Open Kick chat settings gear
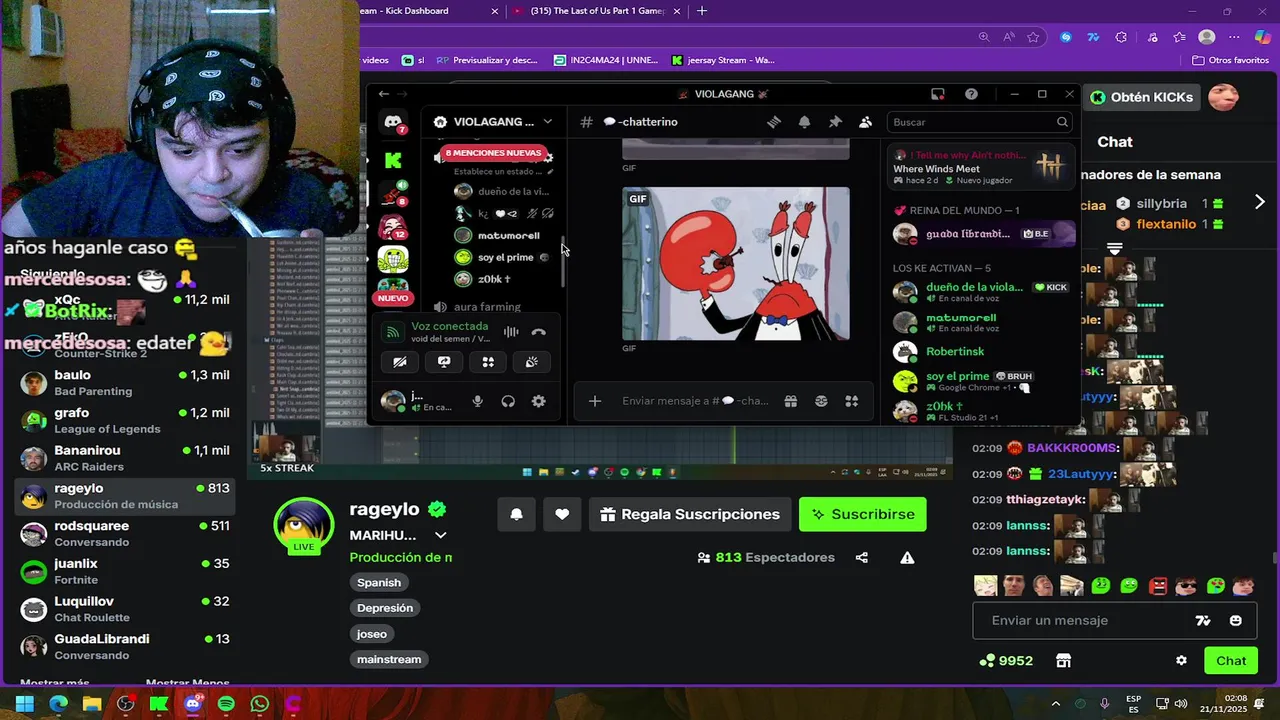Image resolution: width=1280 pixels, height=720 pixels. click(1181, 660)
